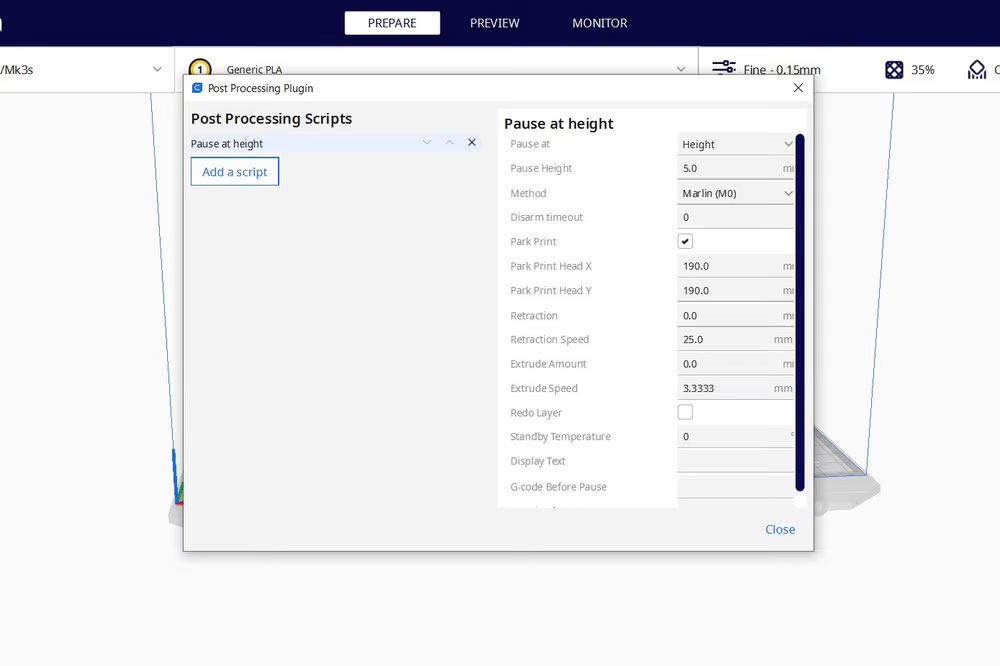Screen dimensions: 1000x666
Task: Switch to the PREVIEW tab
Action: pos(494,23)
